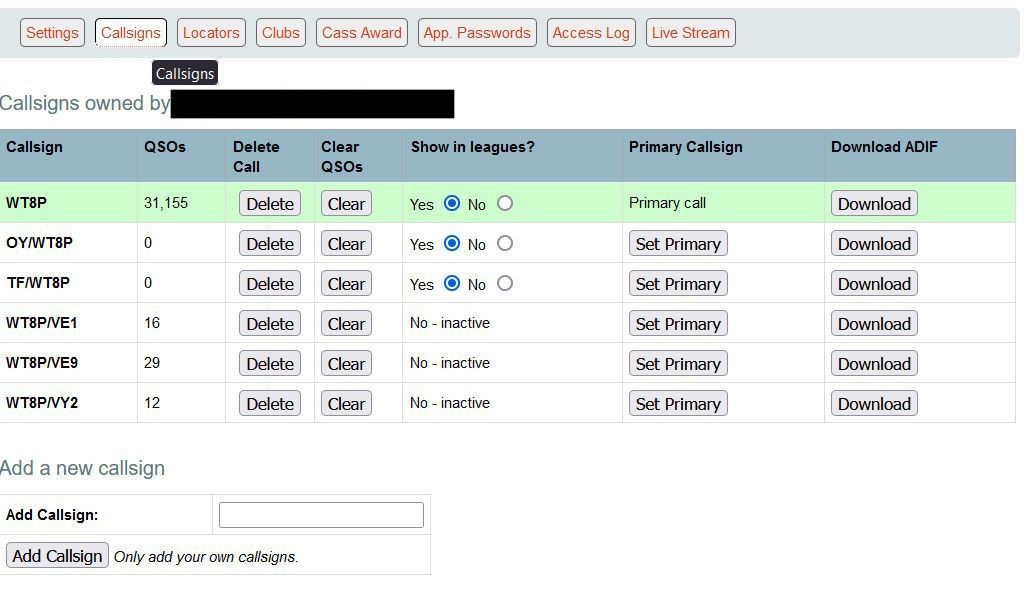This screenshot has width=1025, height=590.
Task: Select No radio for OY/WT8P leagues
Action: coord(505,243)
